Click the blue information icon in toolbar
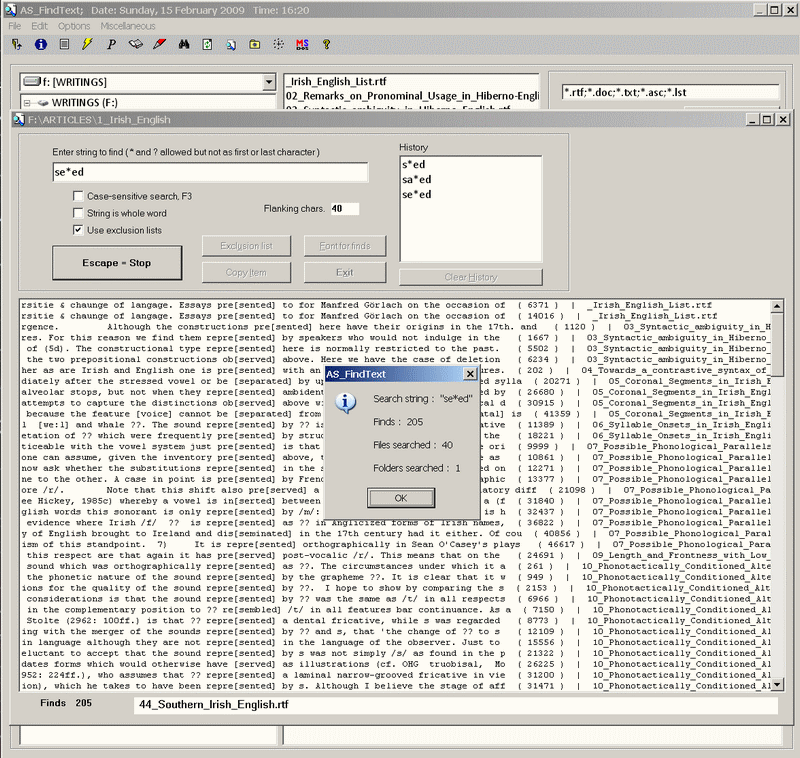The height and width of the screenshot is (758, 800). [40, 45]
